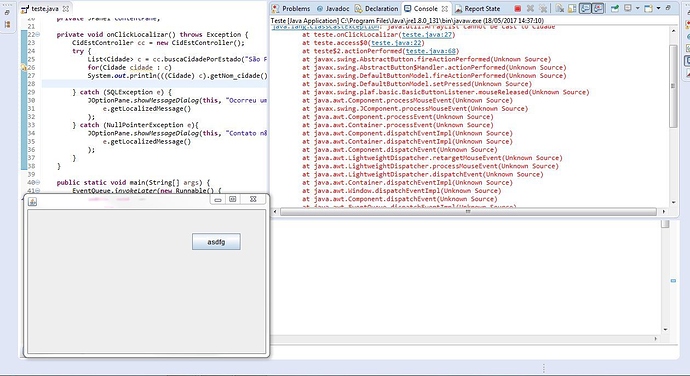Click Remove All Terminated Launches double-X icon
The width and height of the screenshot is (690, 376).
click(x=543, y=8)
